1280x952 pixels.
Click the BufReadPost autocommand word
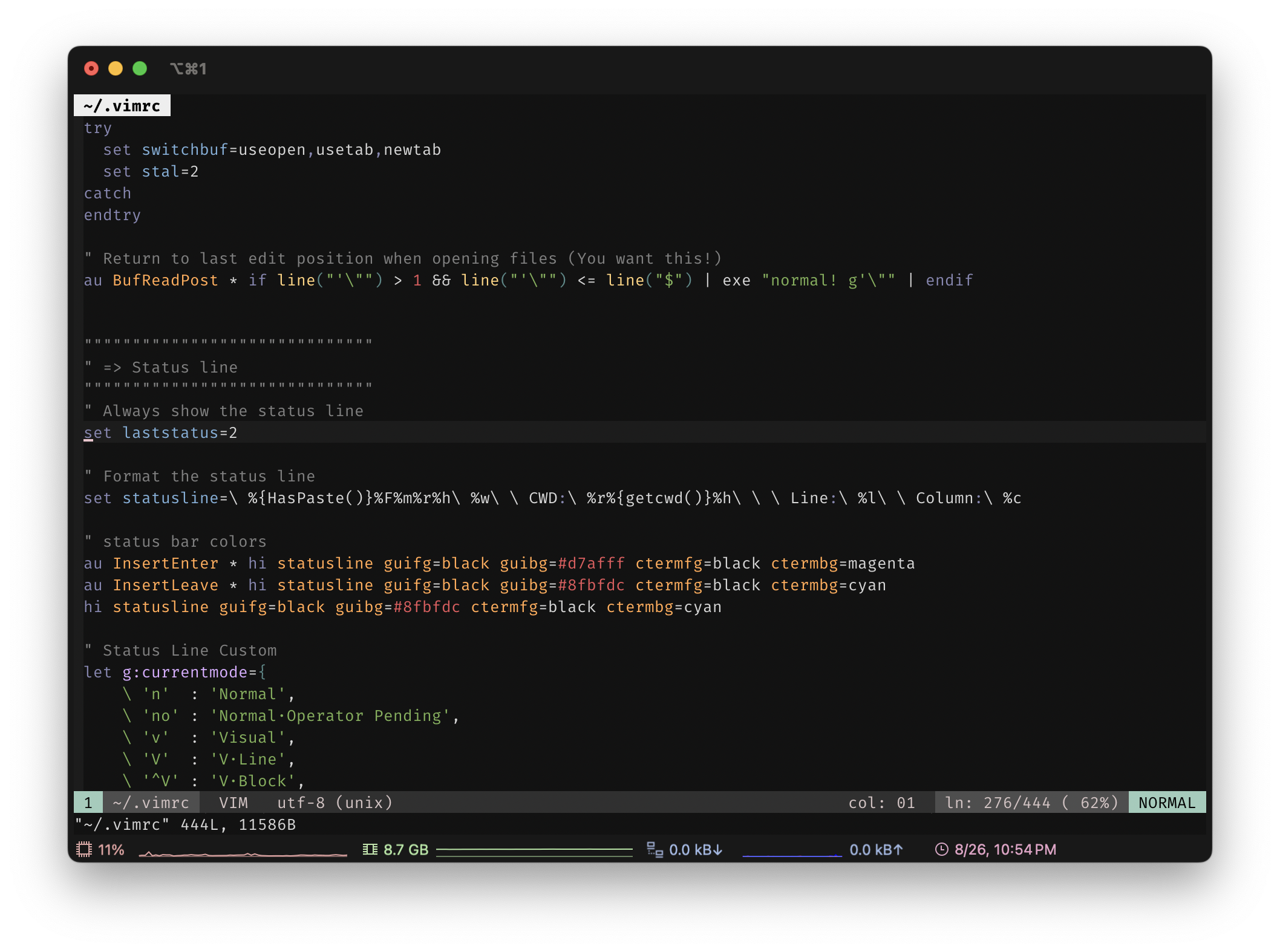(x=166, y=280)
